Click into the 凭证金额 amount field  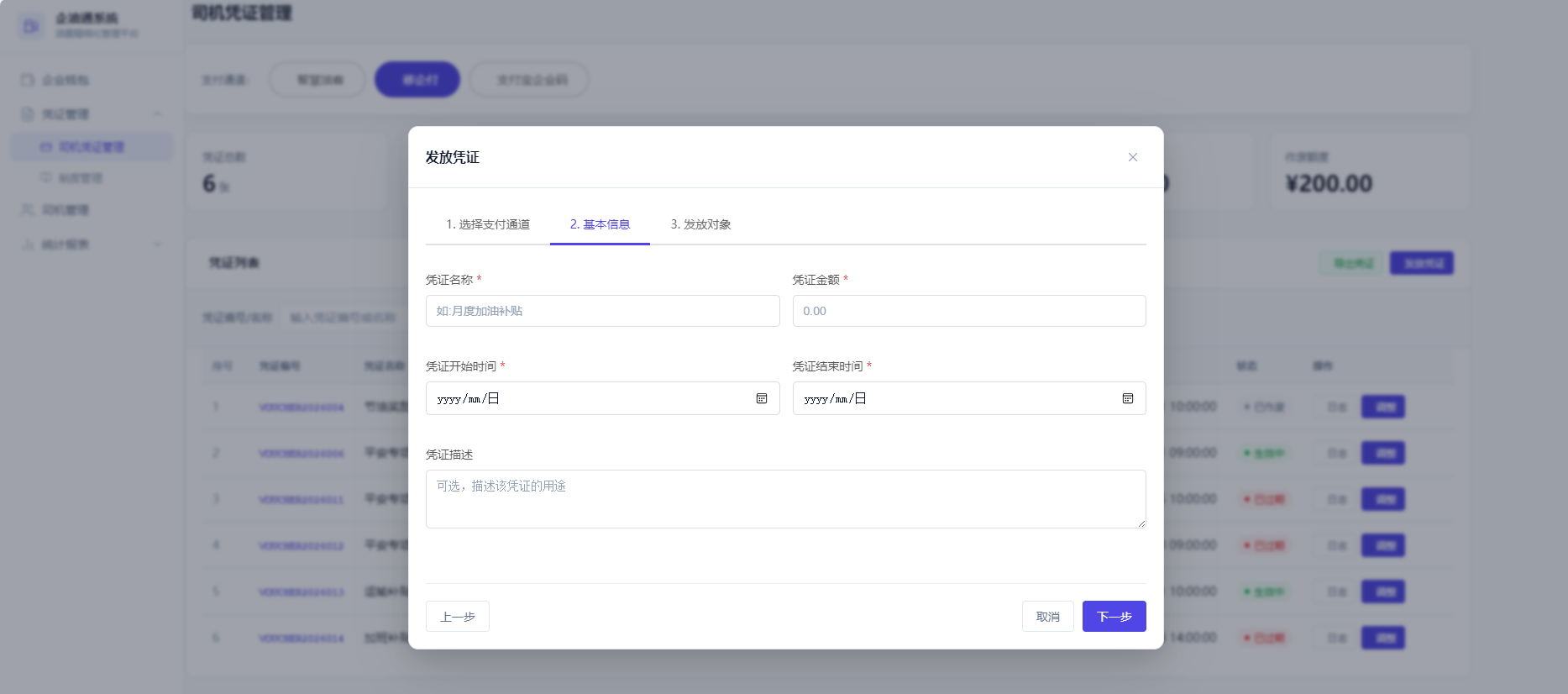pos(969,311)
